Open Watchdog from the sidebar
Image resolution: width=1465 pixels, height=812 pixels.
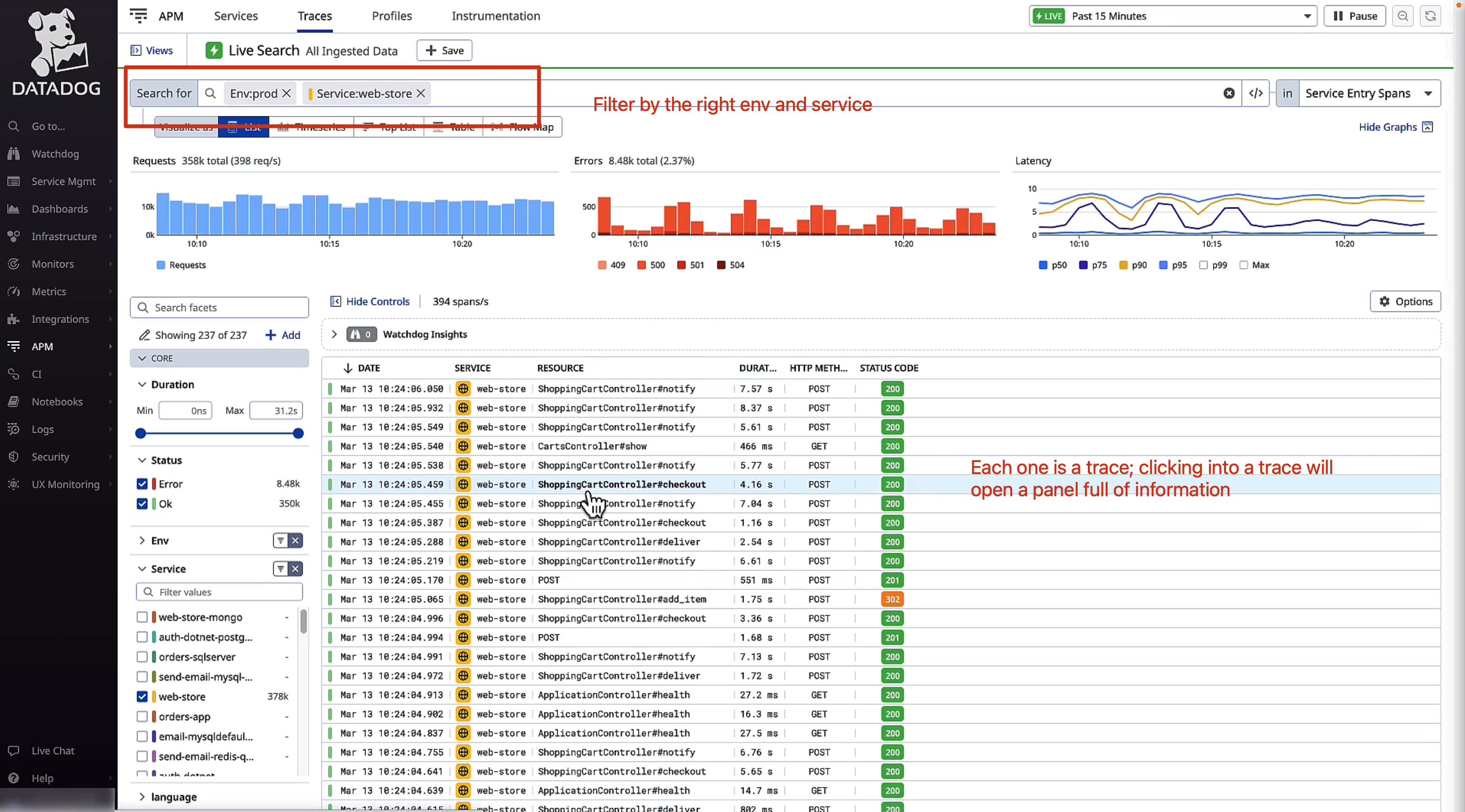pos(55,154)
